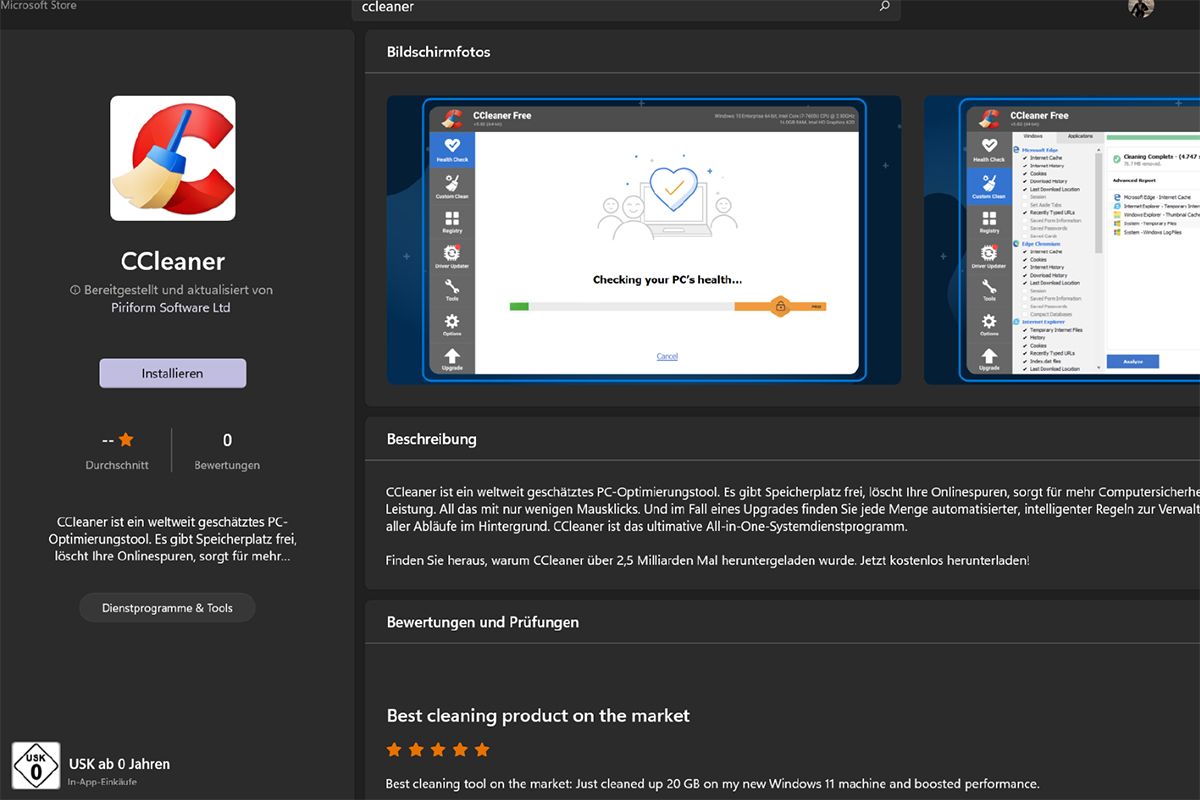
Task: Open the Dienstprogramme & Tools category
Action: (167, 608)
